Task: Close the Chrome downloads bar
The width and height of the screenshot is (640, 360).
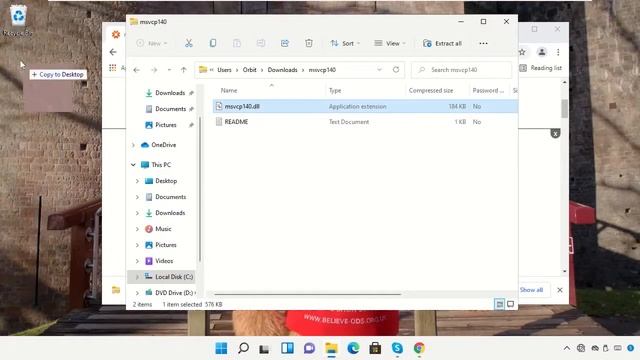Action: tap(560, 290)
